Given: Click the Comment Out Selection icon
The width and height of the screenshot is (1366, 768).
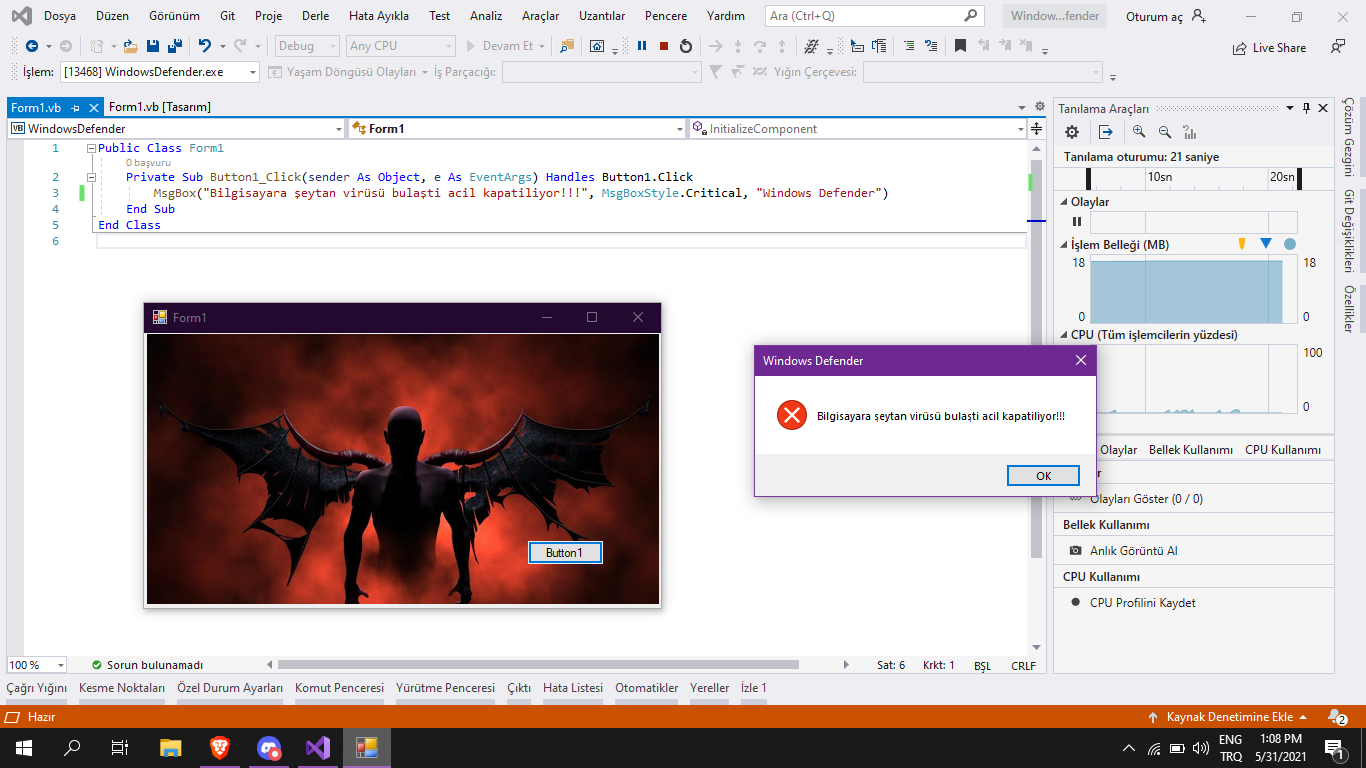Looking at the screenshot, I should coord(908,46).
